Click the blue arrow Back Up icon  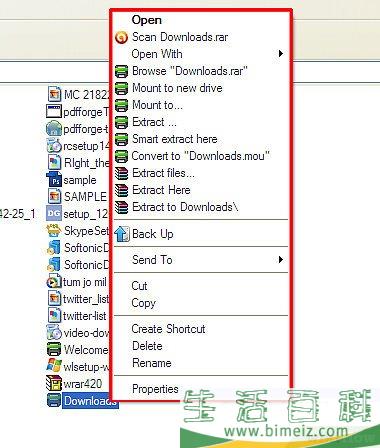[121, 234]
